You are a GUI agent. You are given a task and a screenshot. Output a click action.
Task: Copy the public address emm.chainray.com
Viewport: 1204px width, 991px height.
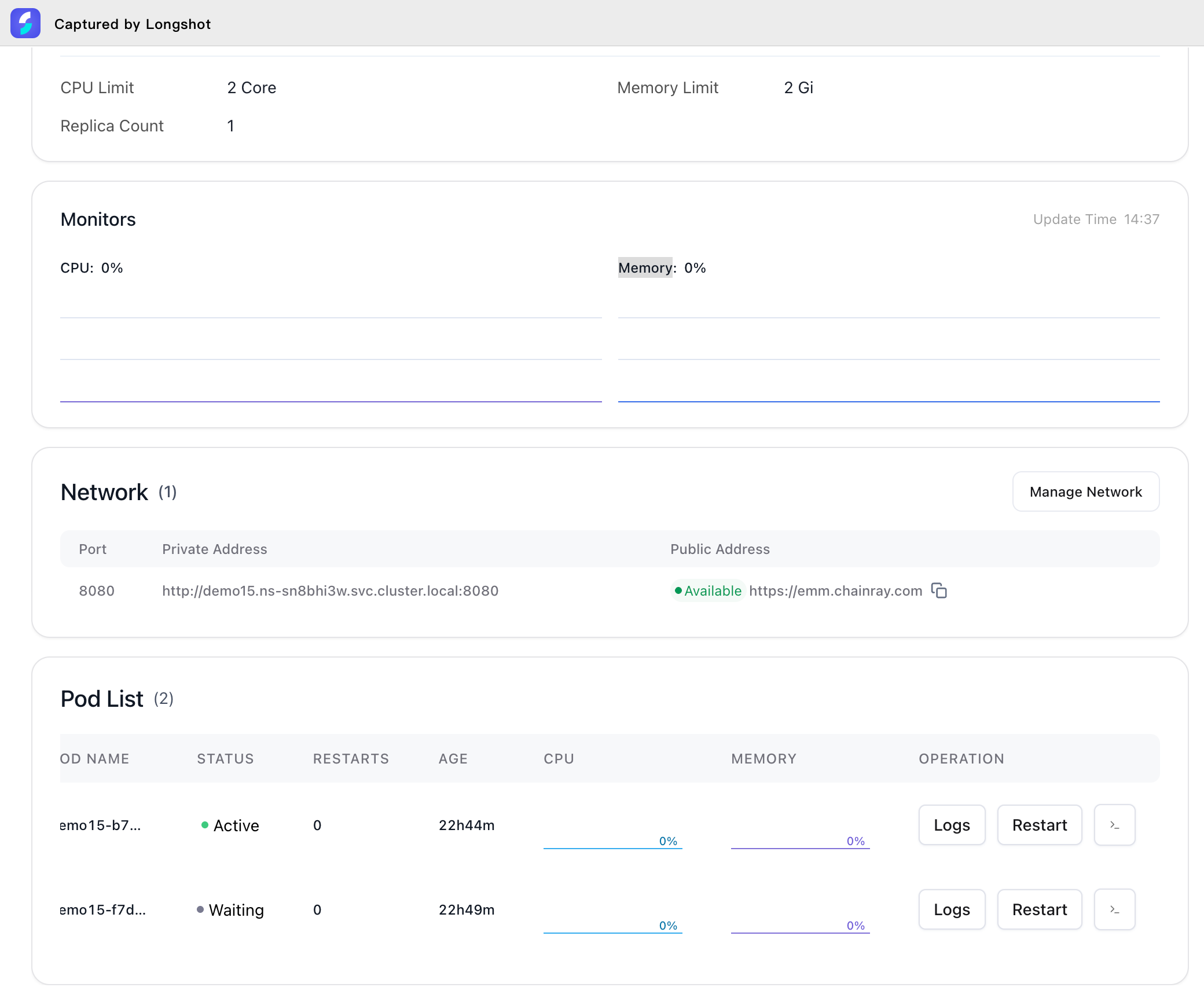tap(939, 590)
